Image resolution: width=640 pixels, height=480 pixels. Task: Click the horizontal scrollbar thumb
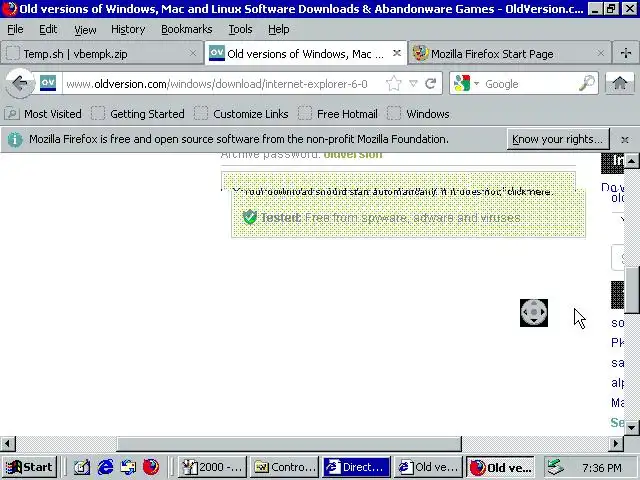[x=289, y=444]
